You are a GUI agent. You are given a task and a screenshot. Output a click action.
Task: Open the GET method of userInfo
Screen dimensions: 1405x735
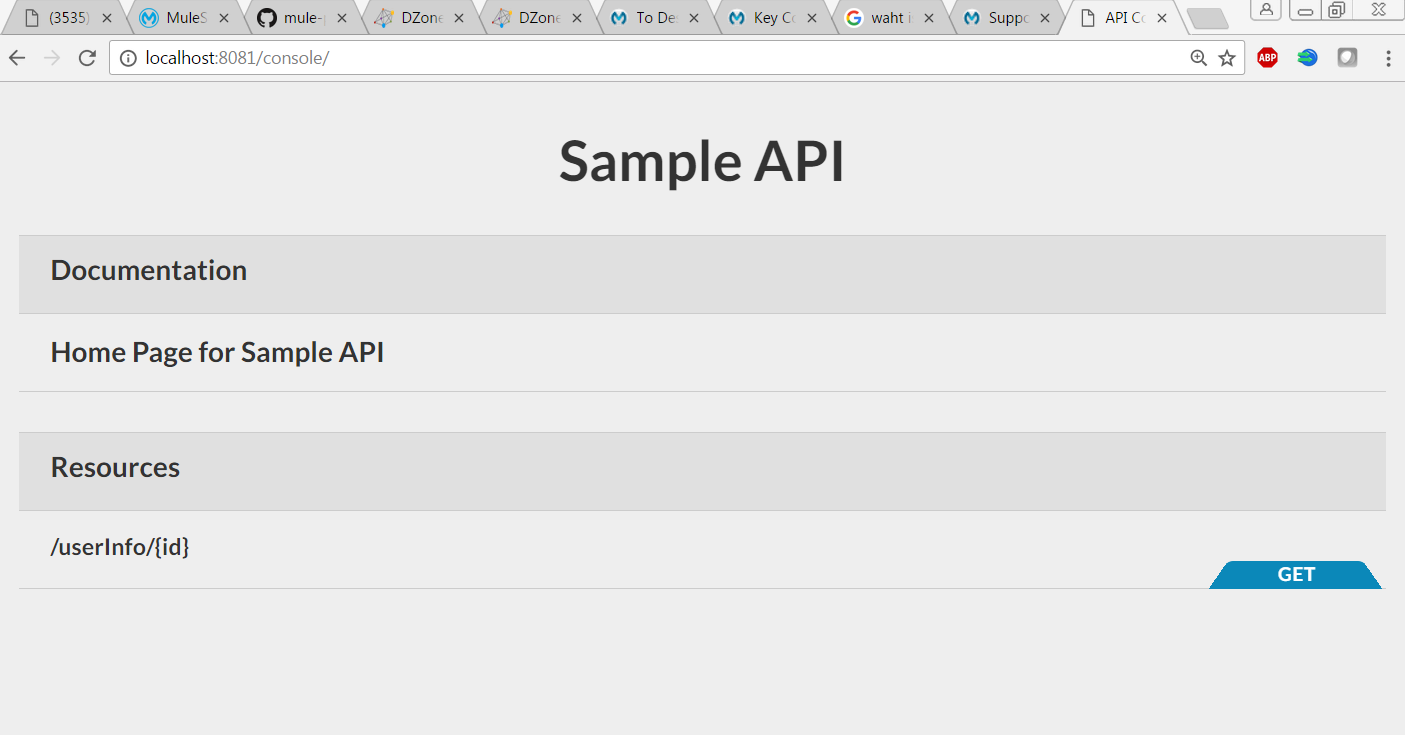[x=1295, y=574]
